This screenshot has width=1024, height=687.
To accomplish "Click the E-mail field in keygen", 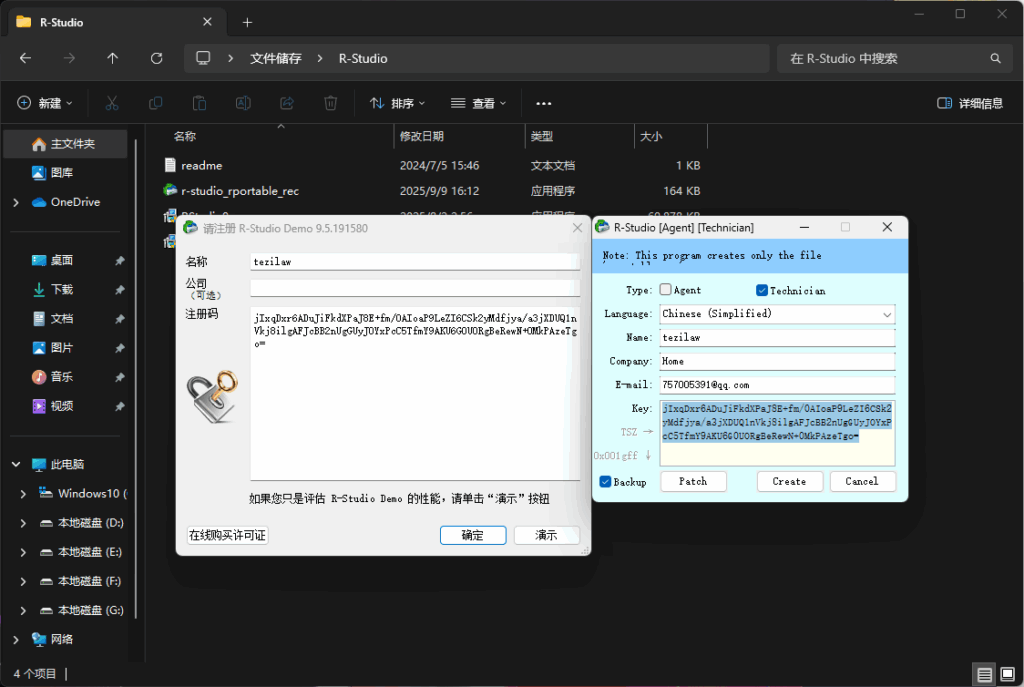I will pos(777,385).
